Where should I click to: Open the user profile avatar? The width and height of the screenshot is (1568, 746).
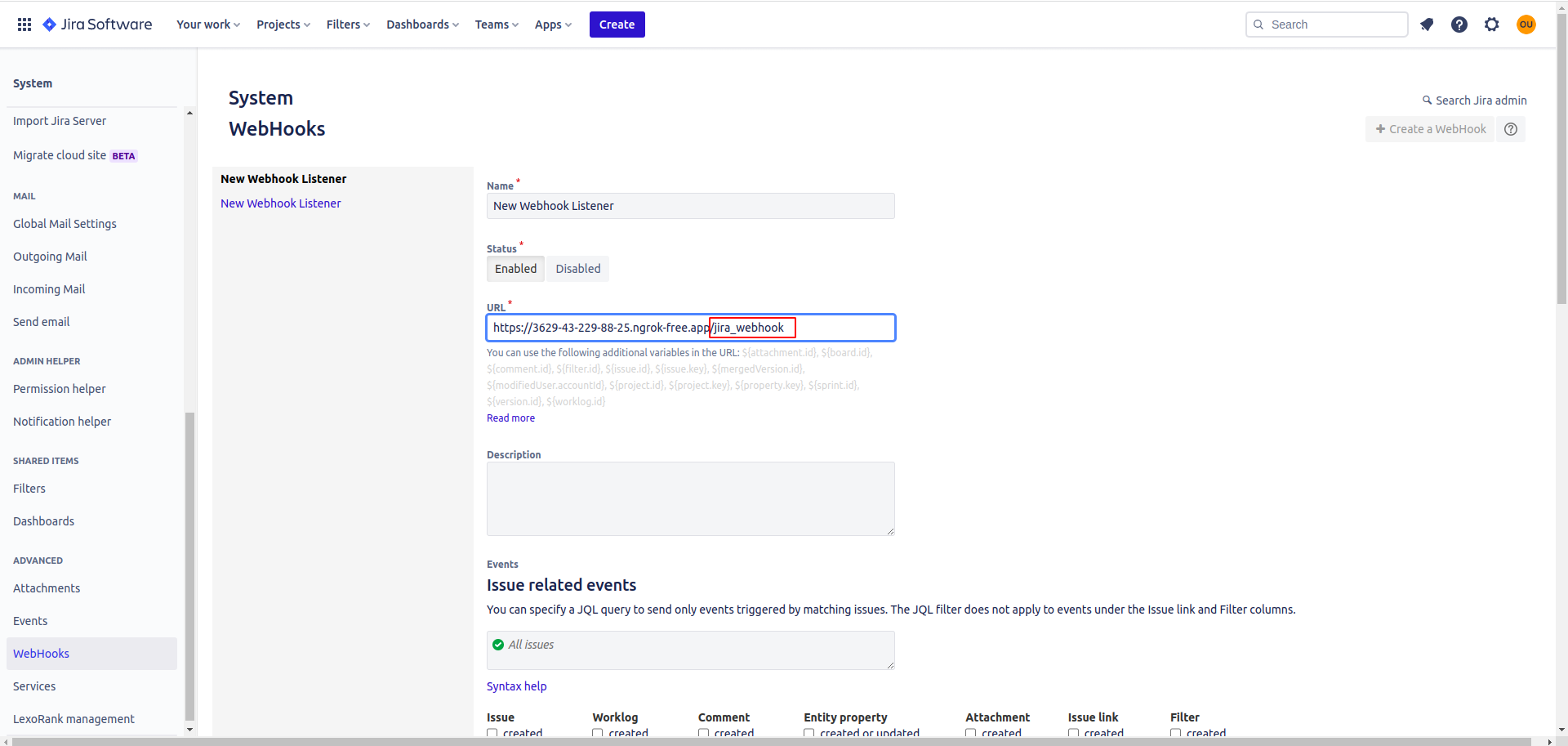coord(1526,25)
